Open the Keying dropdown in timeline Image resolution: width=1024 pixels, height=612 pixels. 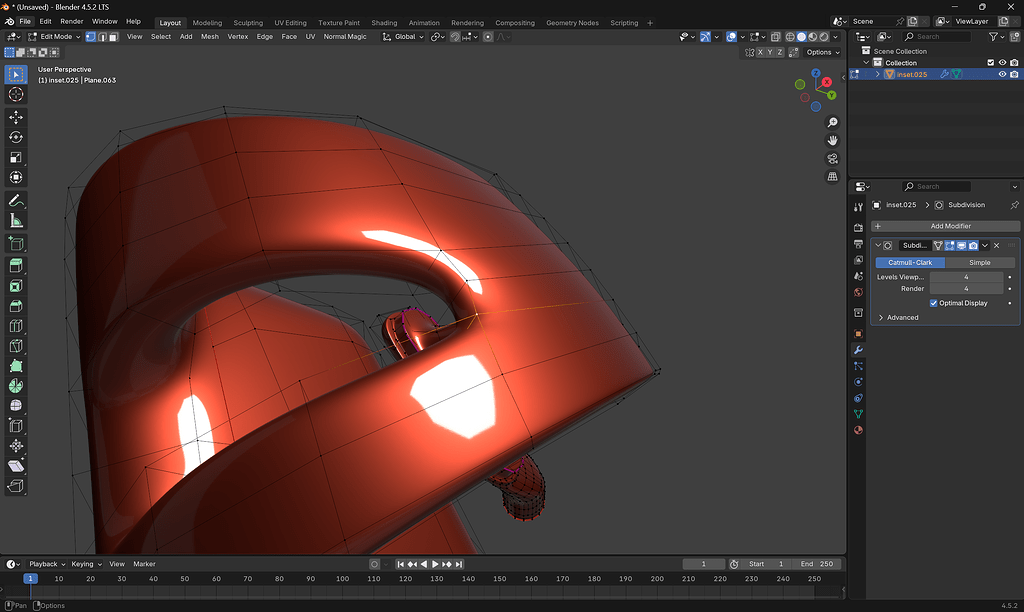(x=86, y=564)
